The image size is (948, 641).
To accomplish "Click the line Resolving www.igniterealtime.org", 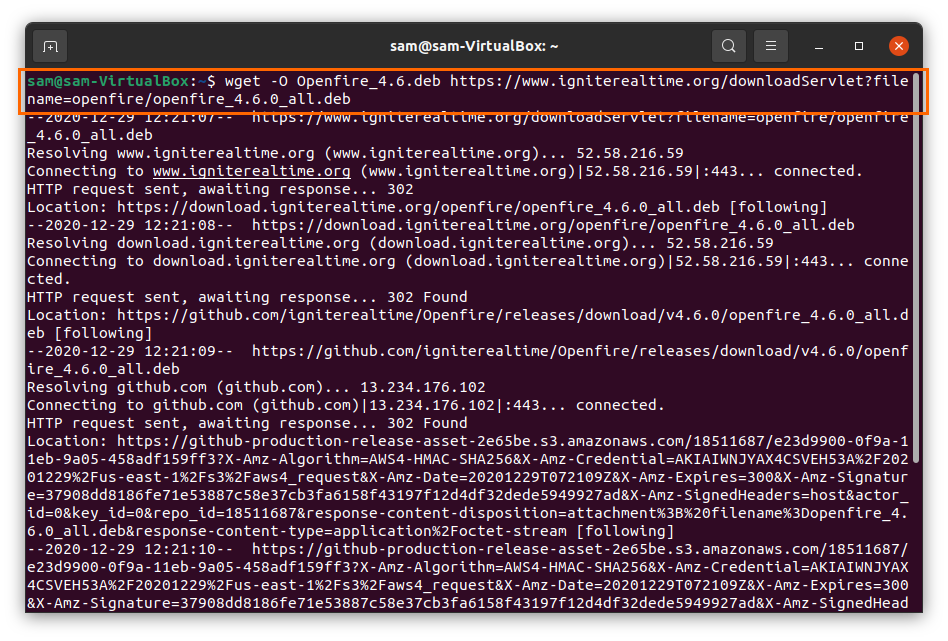I will point(355,153).
